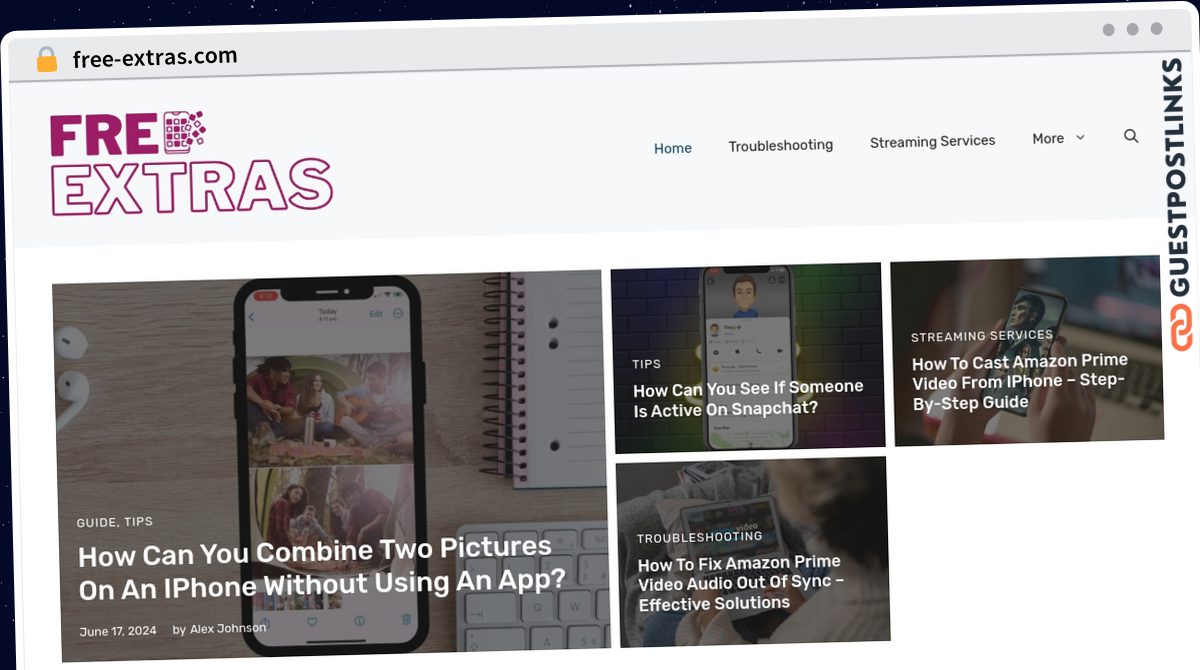Open the 'Amazon Prime Video Audio Out Of Sync' article
1200x670 pixels.
740,583
